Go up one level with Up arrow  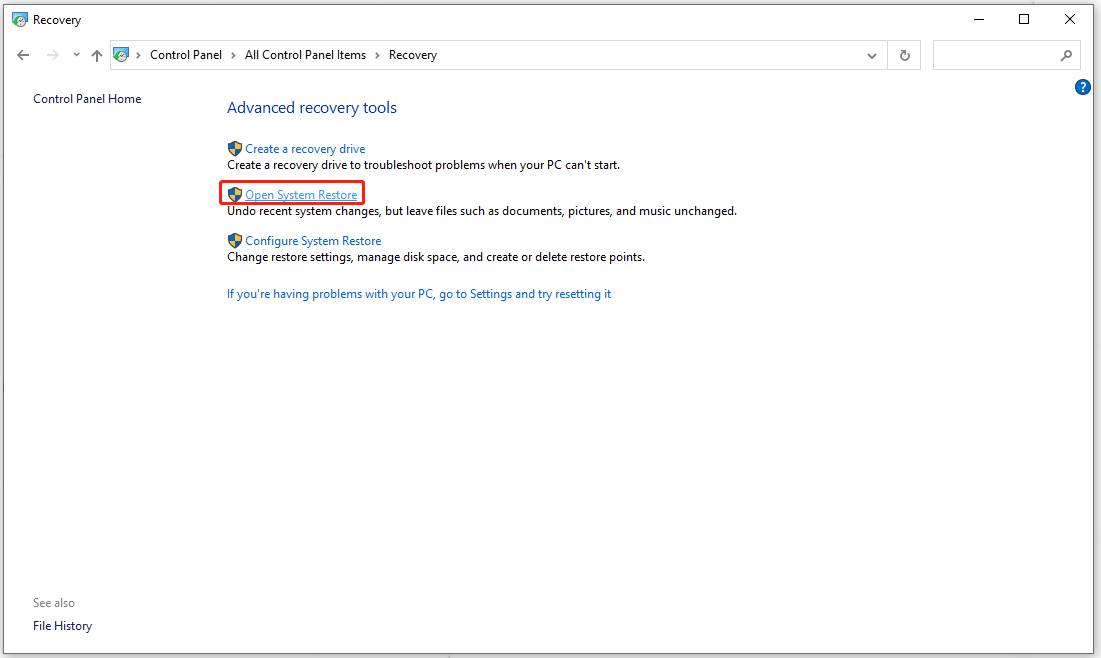click(x=97, y=55)
